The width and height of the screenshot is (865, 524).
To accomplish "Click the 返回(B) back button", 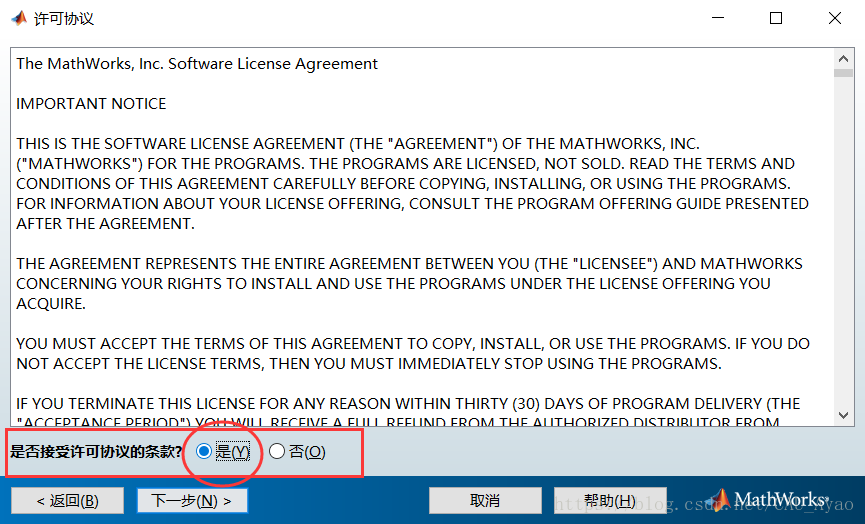I will 67,501.
